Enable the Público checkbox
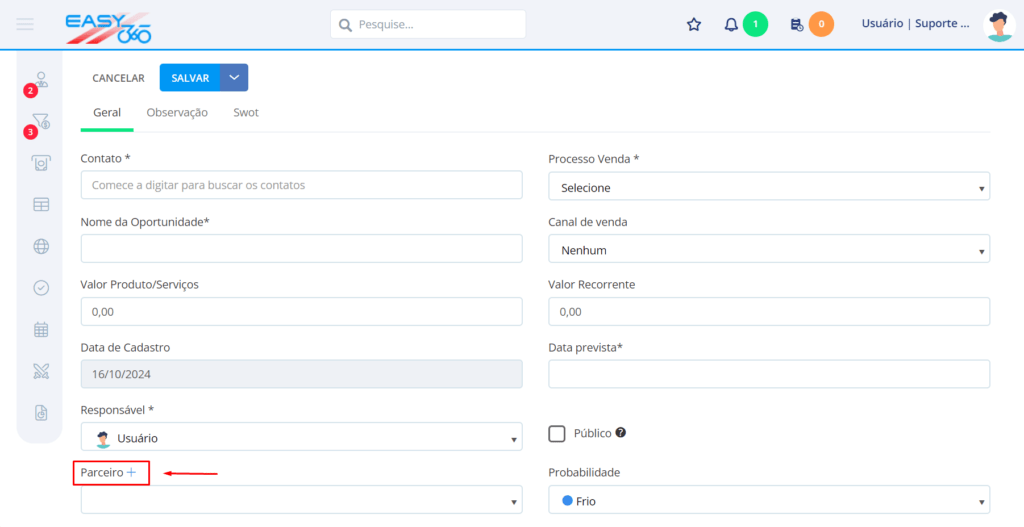This screenshot has width=1024, height=527. point(557,434)
